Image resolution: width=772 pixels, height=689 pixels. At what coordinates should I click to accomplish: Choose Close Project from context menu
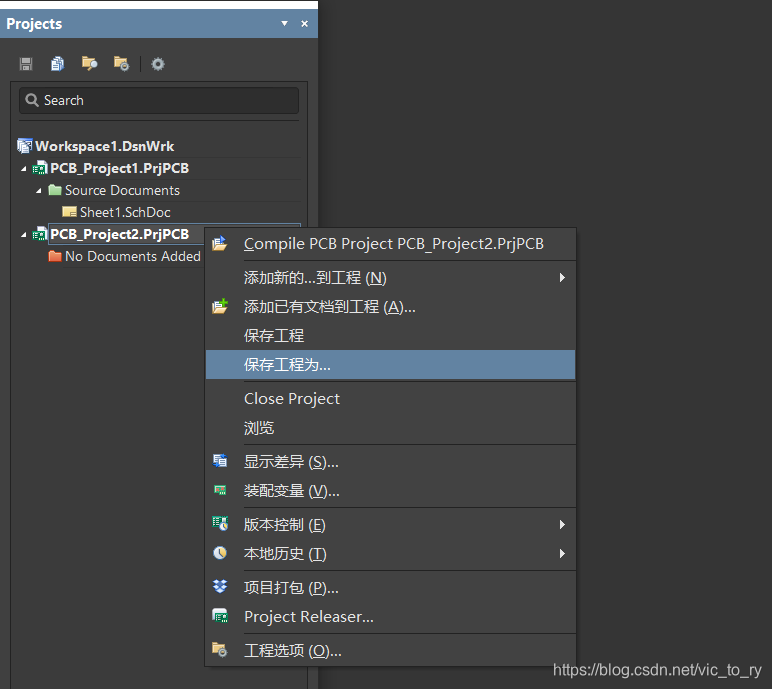click(390, 398)
